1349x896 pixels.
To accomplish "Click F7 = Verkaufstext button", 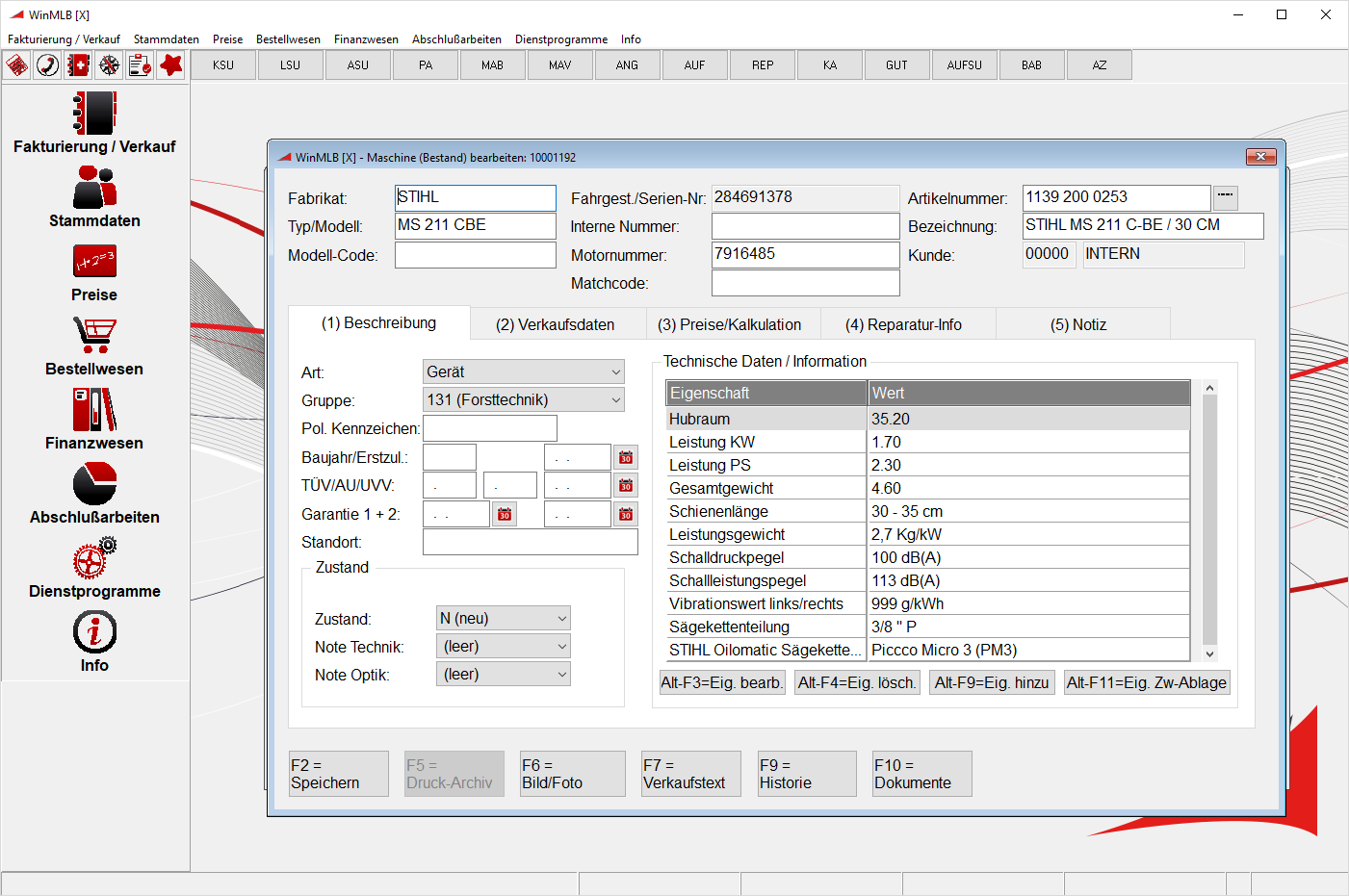I will pyautogui.click(x=691, y=774).
